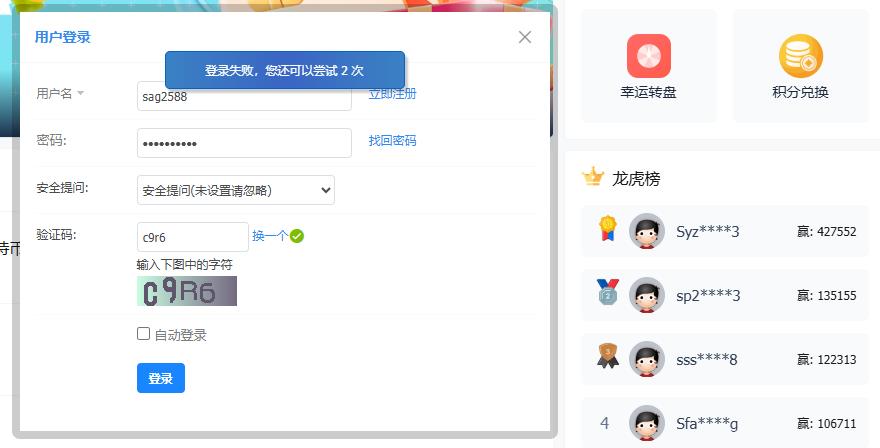Click the captcha image showing C9R6

[x=187, y=291]
